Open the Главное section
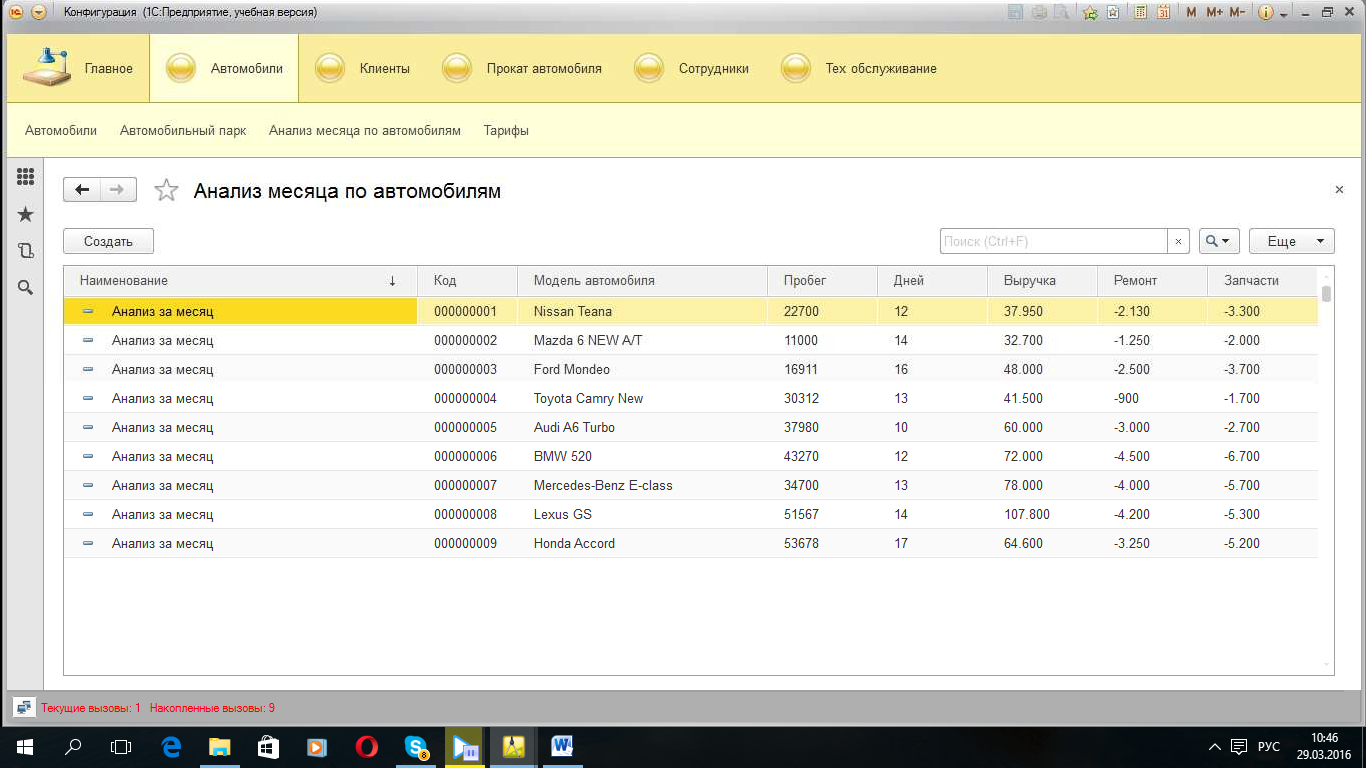1366x768 pixels. [78, 68]
